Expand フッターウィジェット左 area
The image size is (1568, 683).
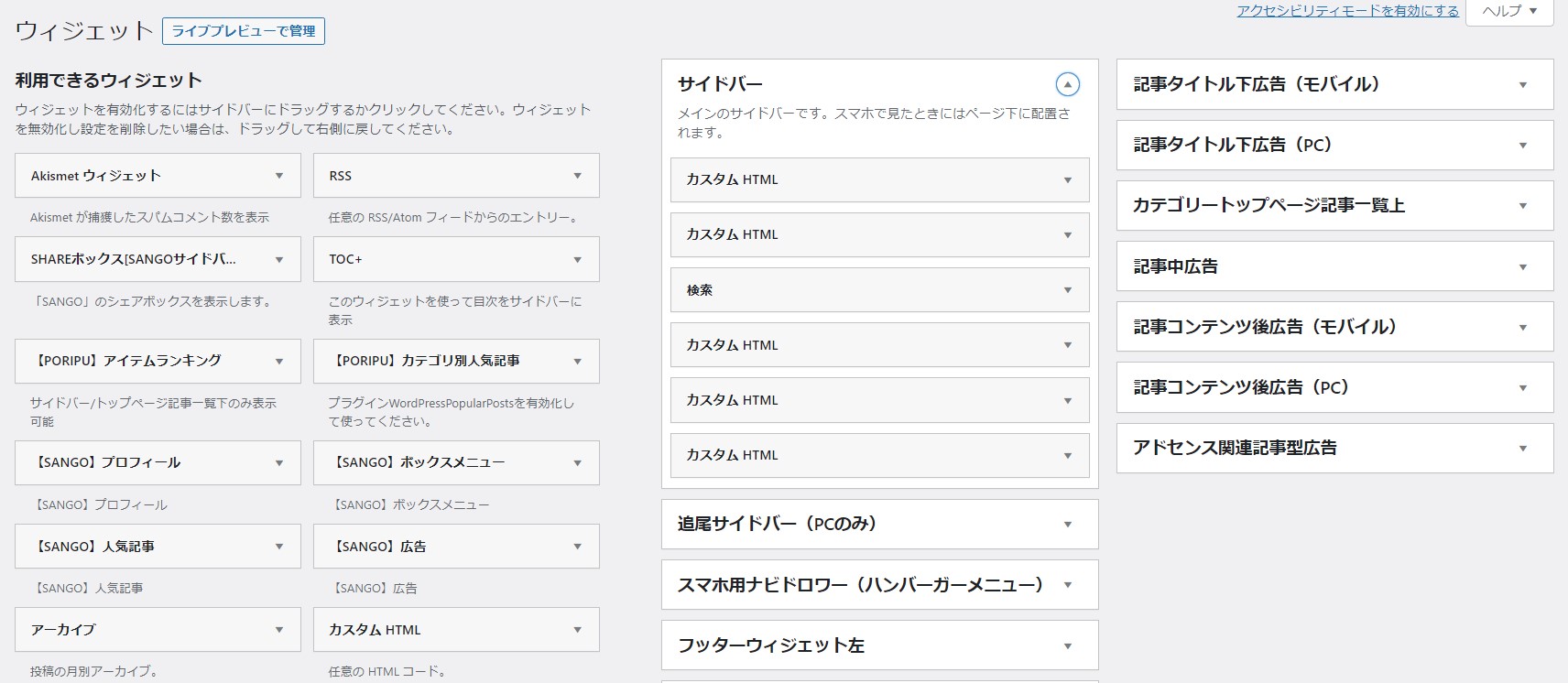pyautogui.click(x=1067, y=646)
